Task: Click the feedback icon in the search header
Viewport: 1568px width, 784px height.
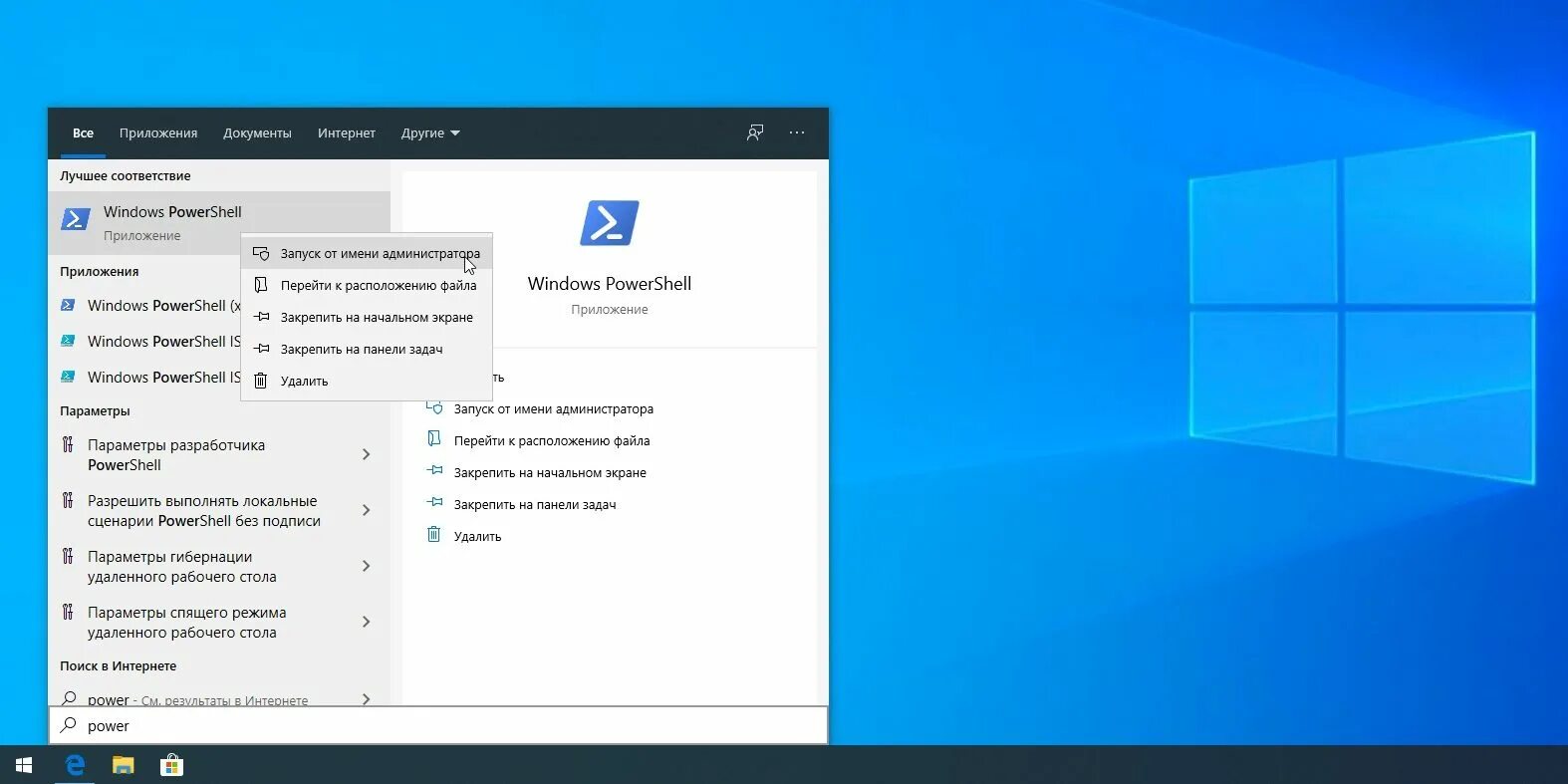Action: pyautogui.click(x=755, y=132)
